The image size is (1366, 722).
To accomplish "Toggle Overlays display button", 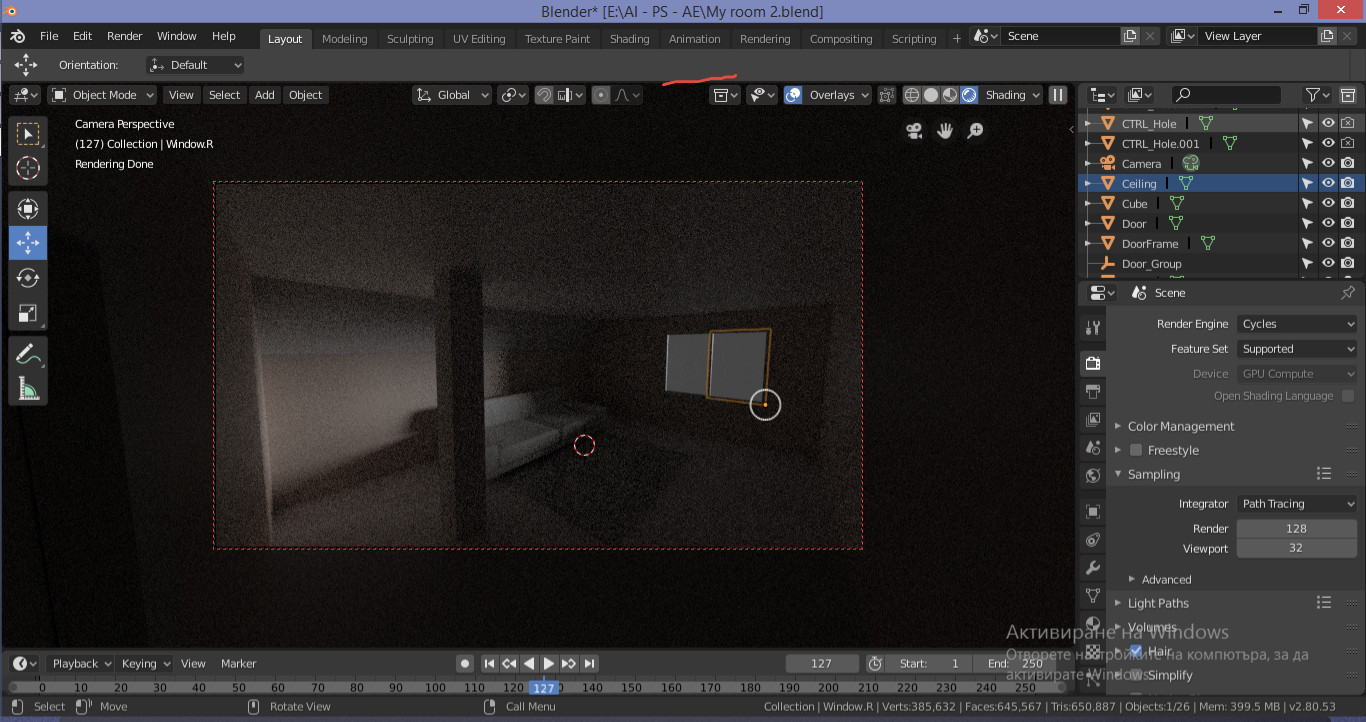I will [793, 95].
